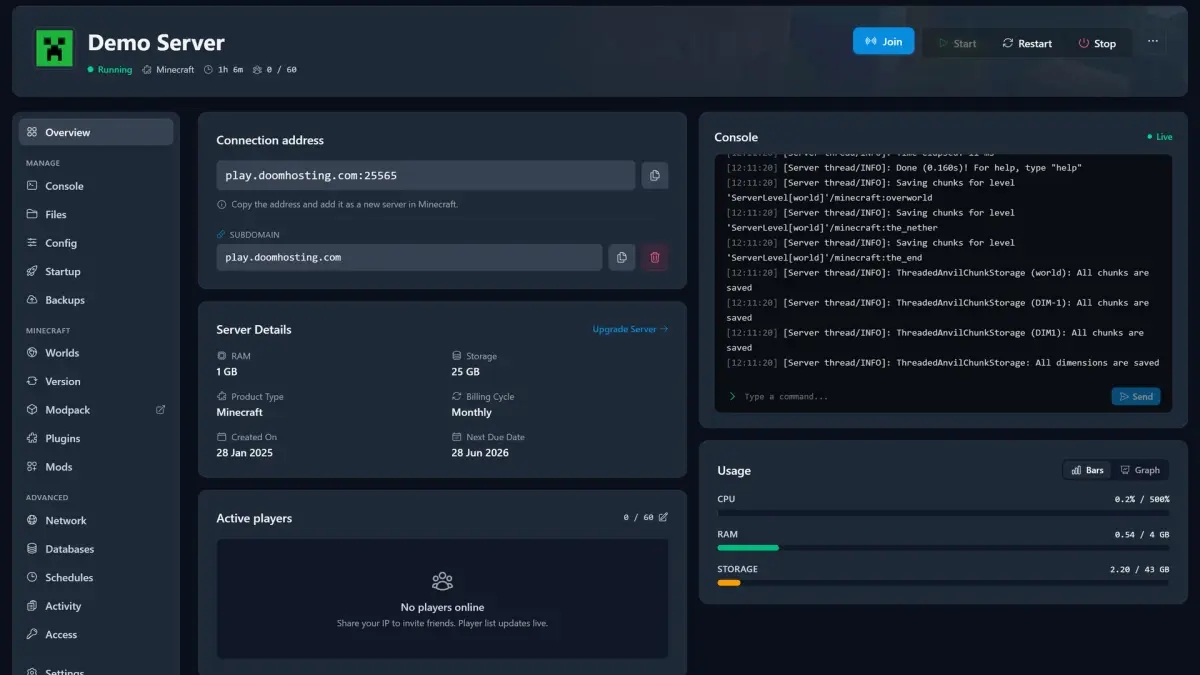This screenshot has height=675, width=1200.
Task: Open the Modpack external link icon
Action: pos(160,410)
